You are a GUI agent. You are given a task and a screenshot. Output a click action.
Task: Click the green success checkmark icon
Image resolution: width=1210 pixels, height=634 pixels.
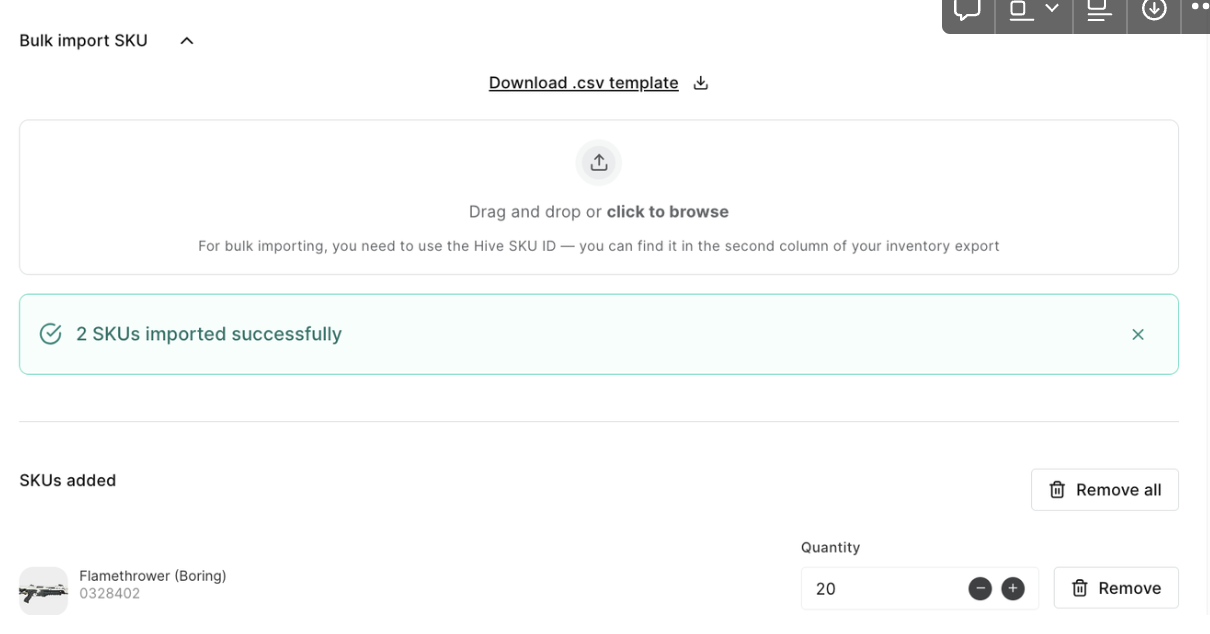pyautogui.click(x=50, y=334)
